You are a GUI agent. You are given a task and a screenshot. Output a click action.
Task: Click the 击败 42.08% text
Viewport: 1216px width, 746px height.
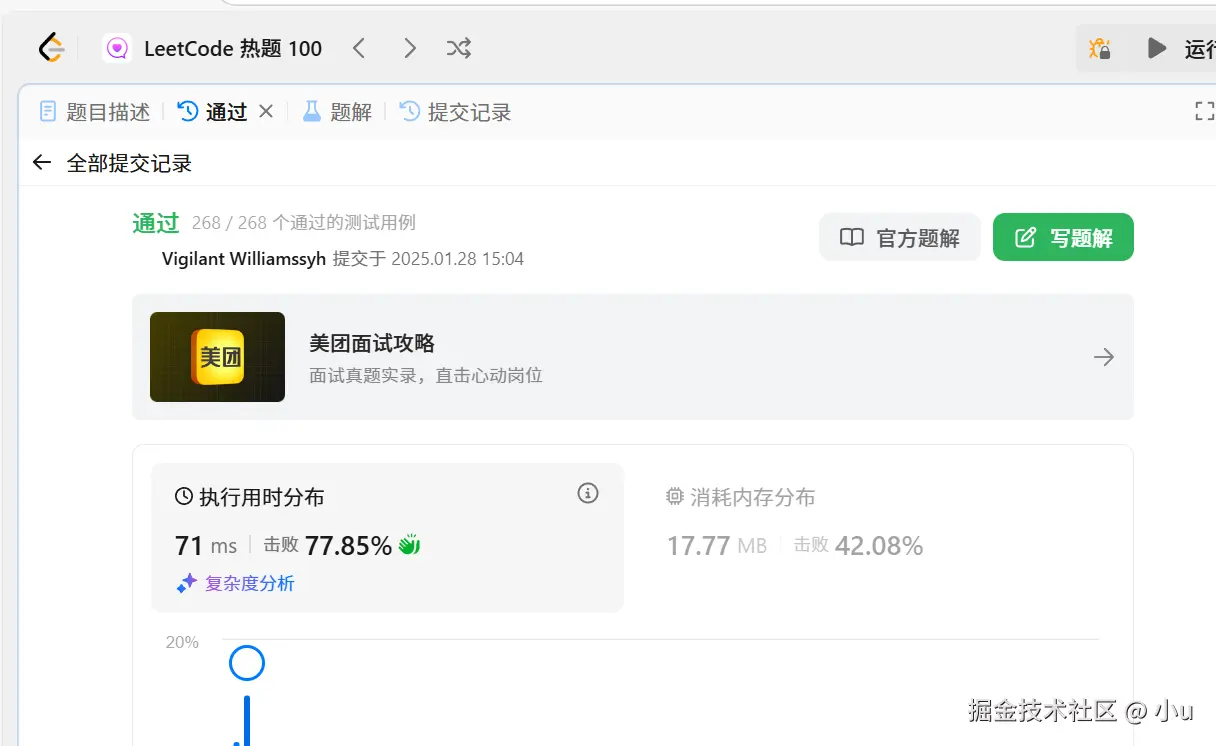(x=858, y=546)
